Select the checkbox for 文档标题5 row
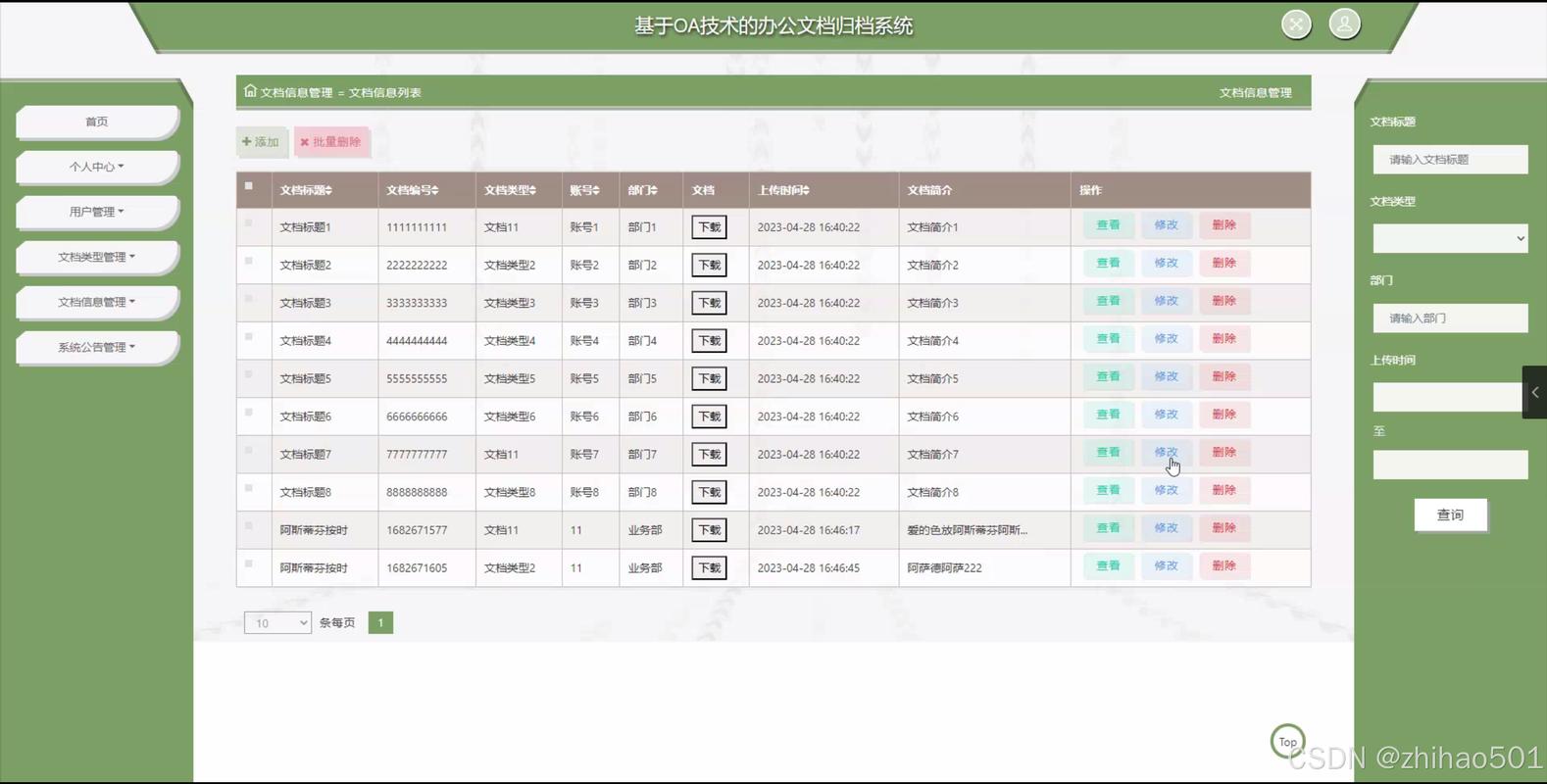The height and width of the screenshot is (784, 1547). (x=249, y=375)
